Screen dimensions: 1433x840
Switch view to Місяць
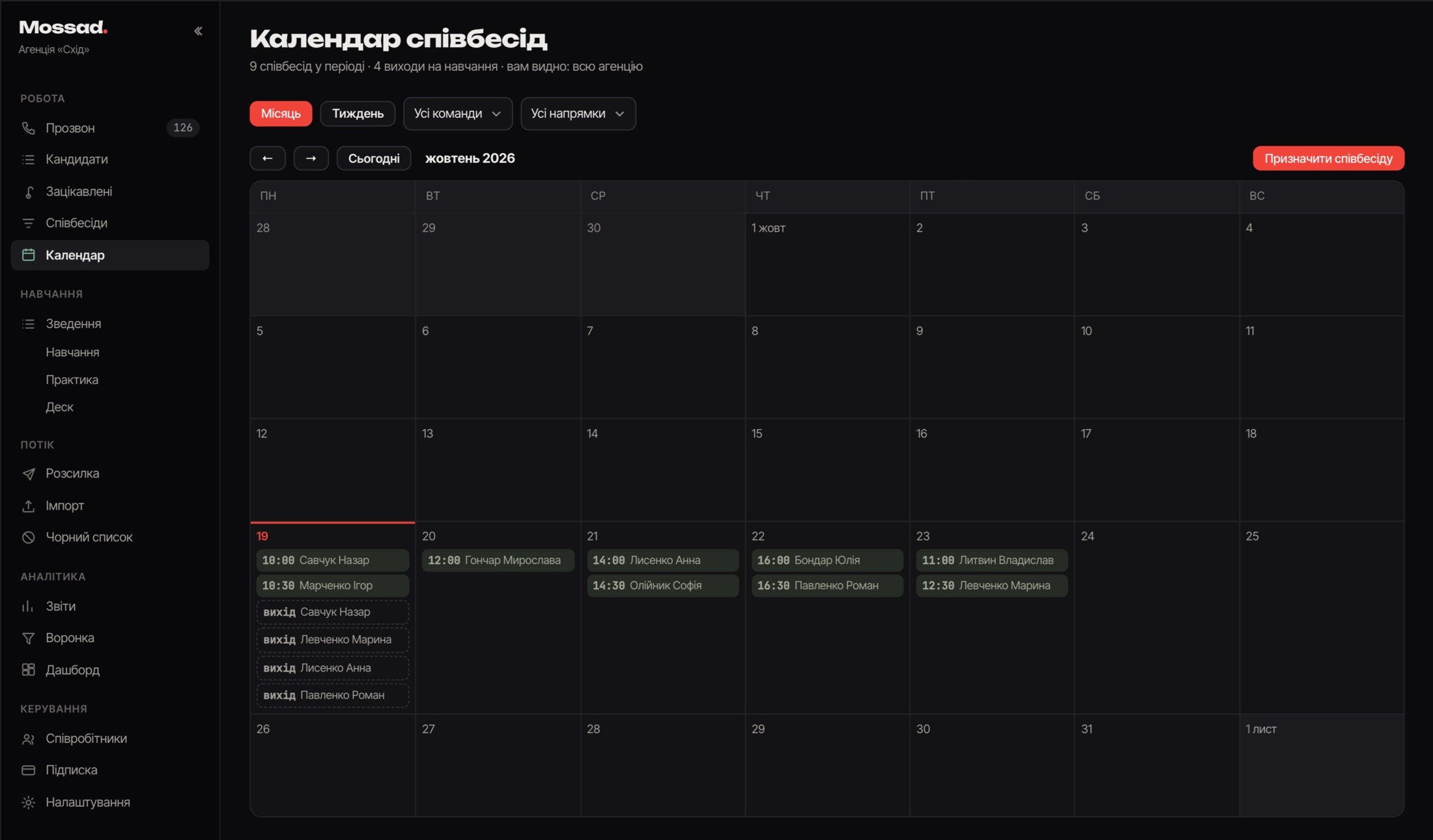tap(281, 113)
